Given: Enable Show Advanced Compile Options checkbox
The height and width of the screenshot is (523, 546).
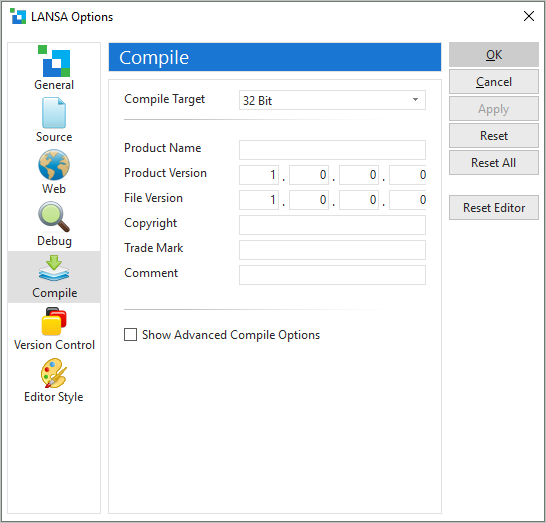Looking at the screenshot, I should 131,335.
